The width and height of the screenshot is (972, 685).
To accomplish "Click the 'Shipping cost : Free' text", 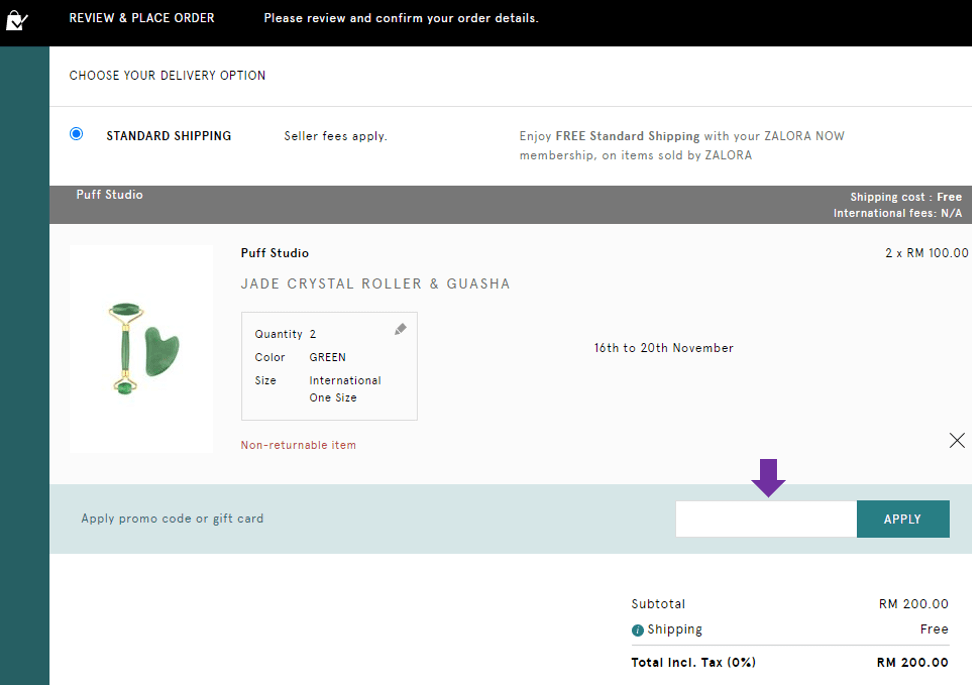I will 906,197.
